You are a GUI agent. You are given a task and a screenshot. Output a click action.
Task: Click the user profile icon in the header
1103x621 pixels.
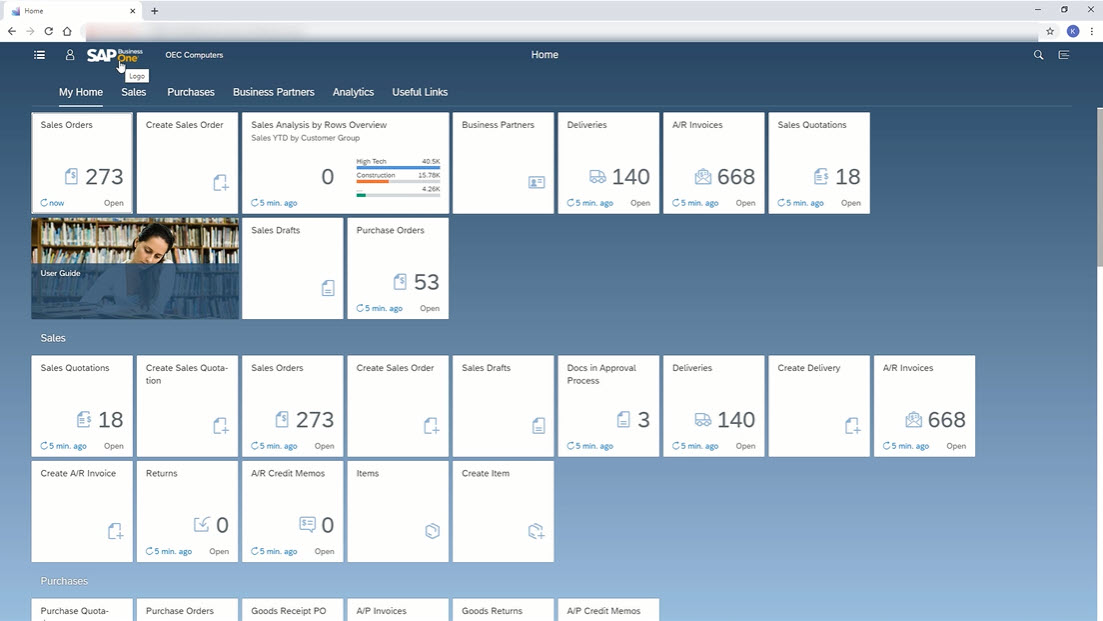[70, 55]
